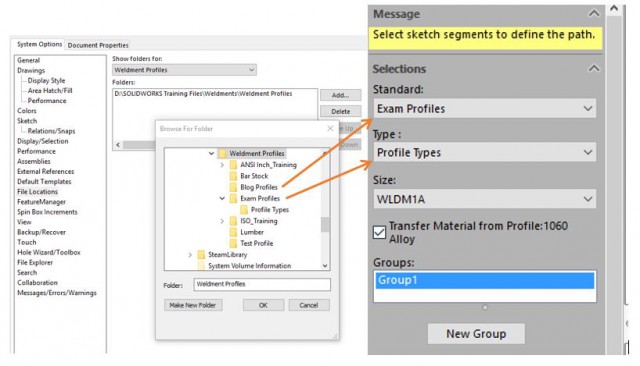Expand the ISO_Training folder
The image size is (640, 366).
(x=222, y=221)
